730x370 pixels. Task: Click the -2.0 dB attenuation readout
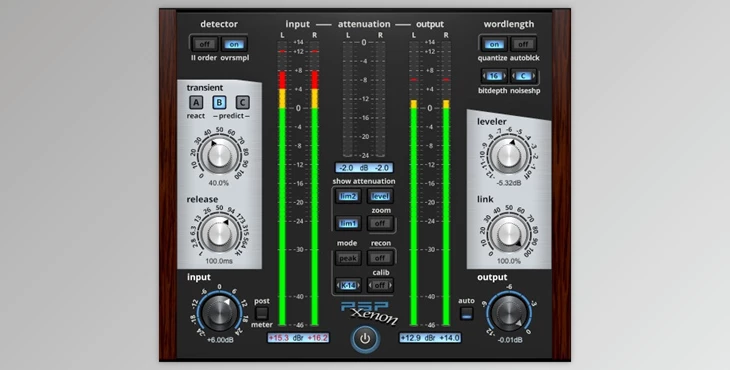pyautogui.click(x=364, y=168)
